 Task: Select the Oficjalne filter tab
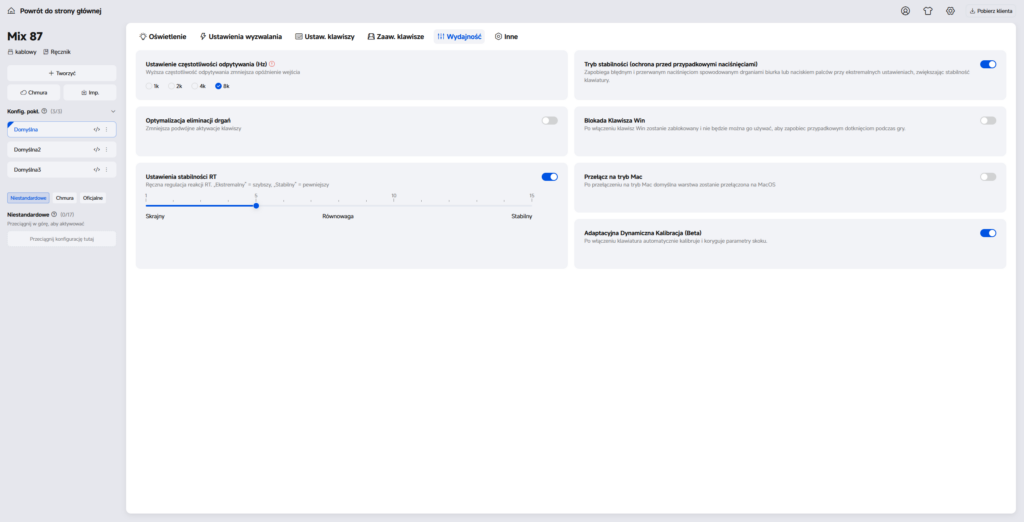point(93,198)
